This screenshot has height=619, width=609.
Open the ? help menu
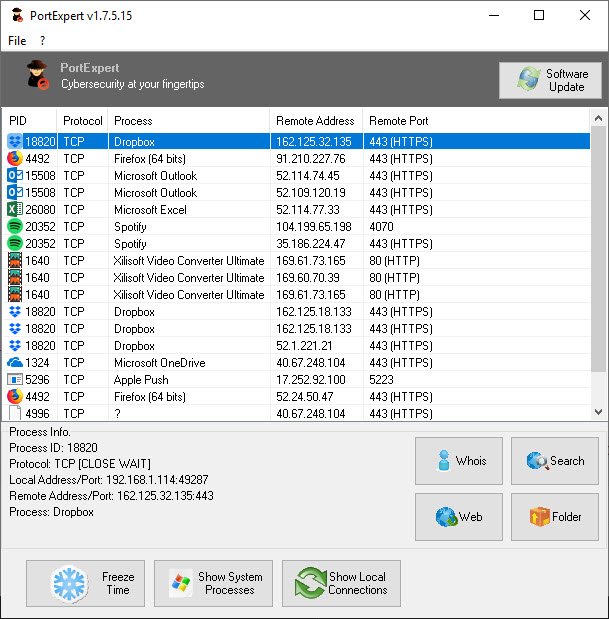pyautogui.click(x=42, y=41)
